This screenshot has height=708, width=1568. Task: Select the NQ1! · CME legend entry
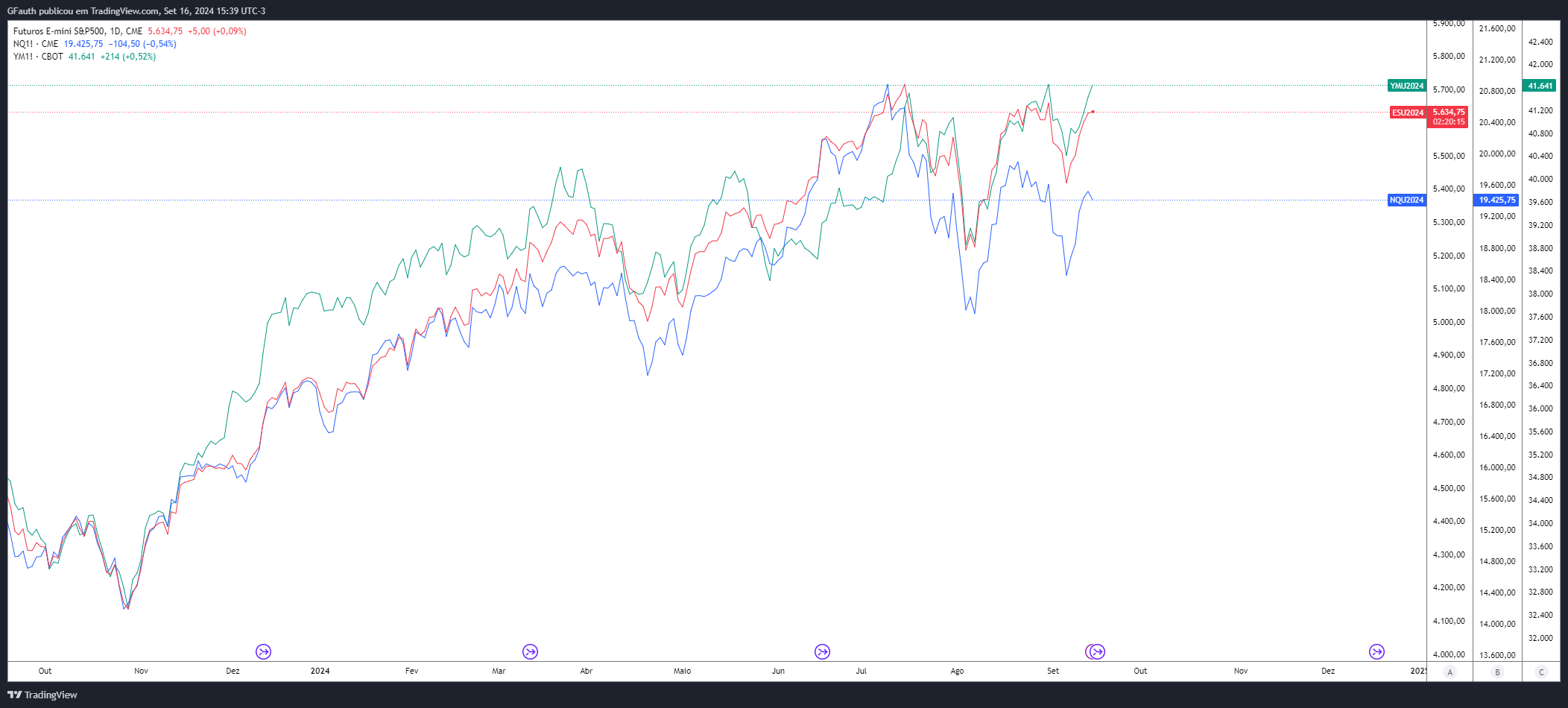point(36,44)
